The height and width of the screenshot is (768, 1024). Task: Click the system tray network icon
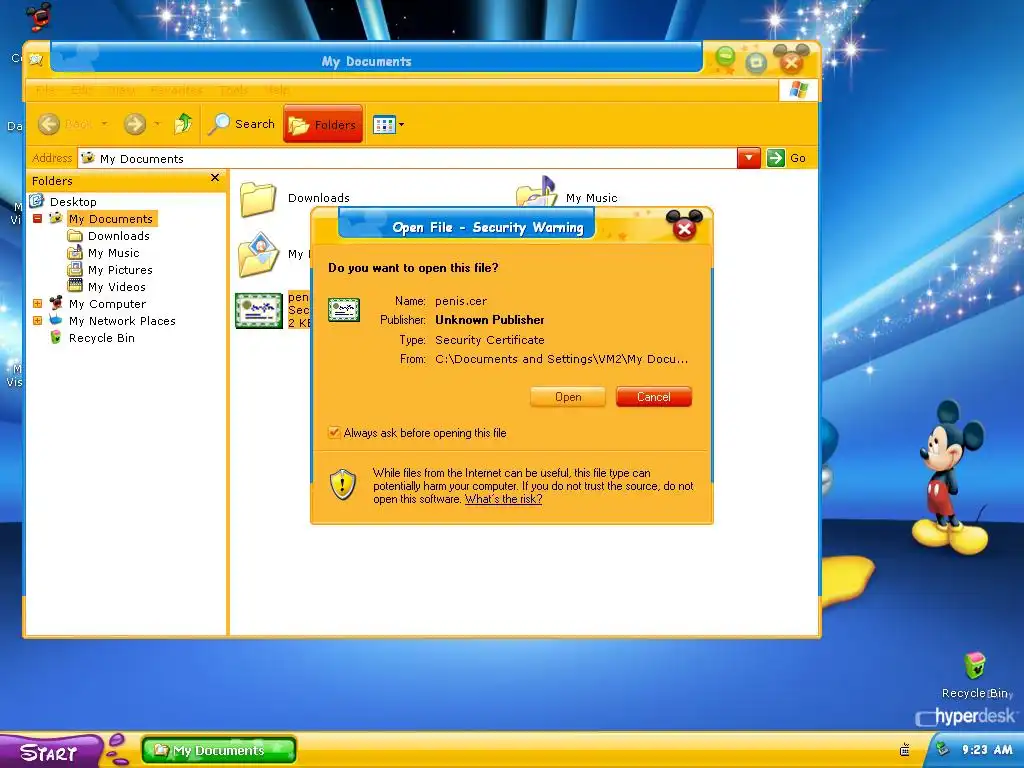pos(941,749)
